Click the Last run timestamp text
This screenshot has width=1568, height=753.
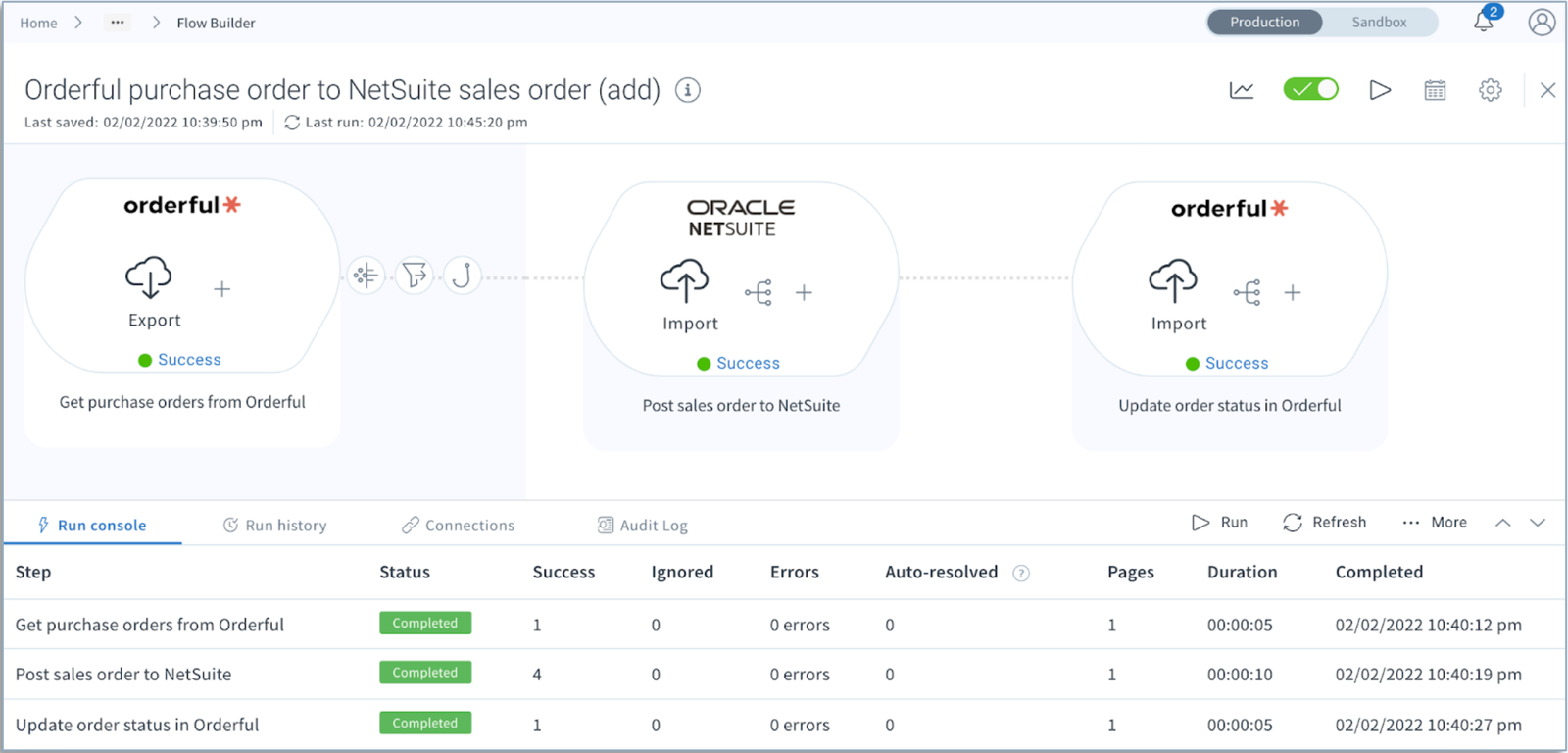pyautogui.click(x=416, y=123)
